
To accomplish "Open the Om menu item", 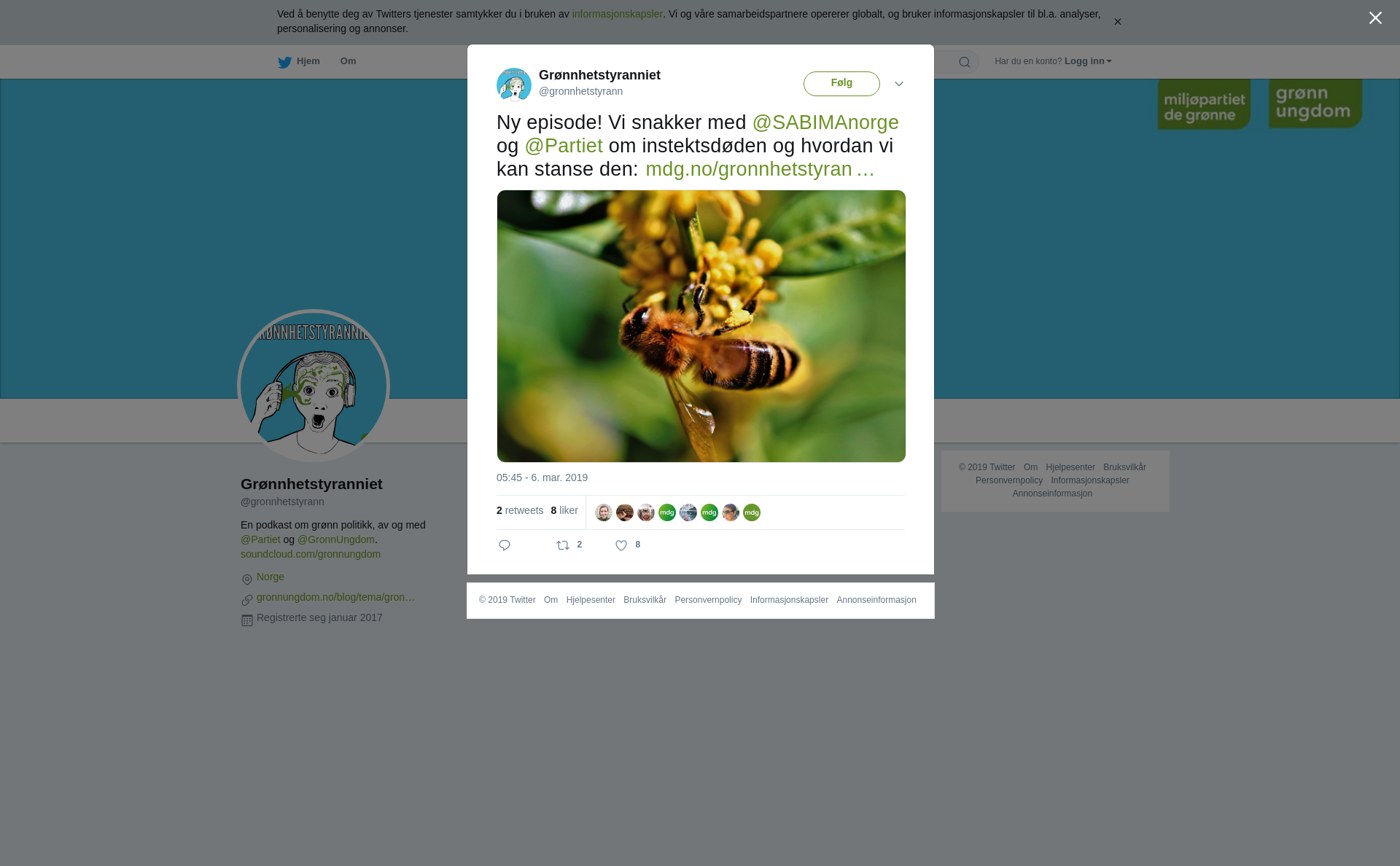I will coord(348,61).
